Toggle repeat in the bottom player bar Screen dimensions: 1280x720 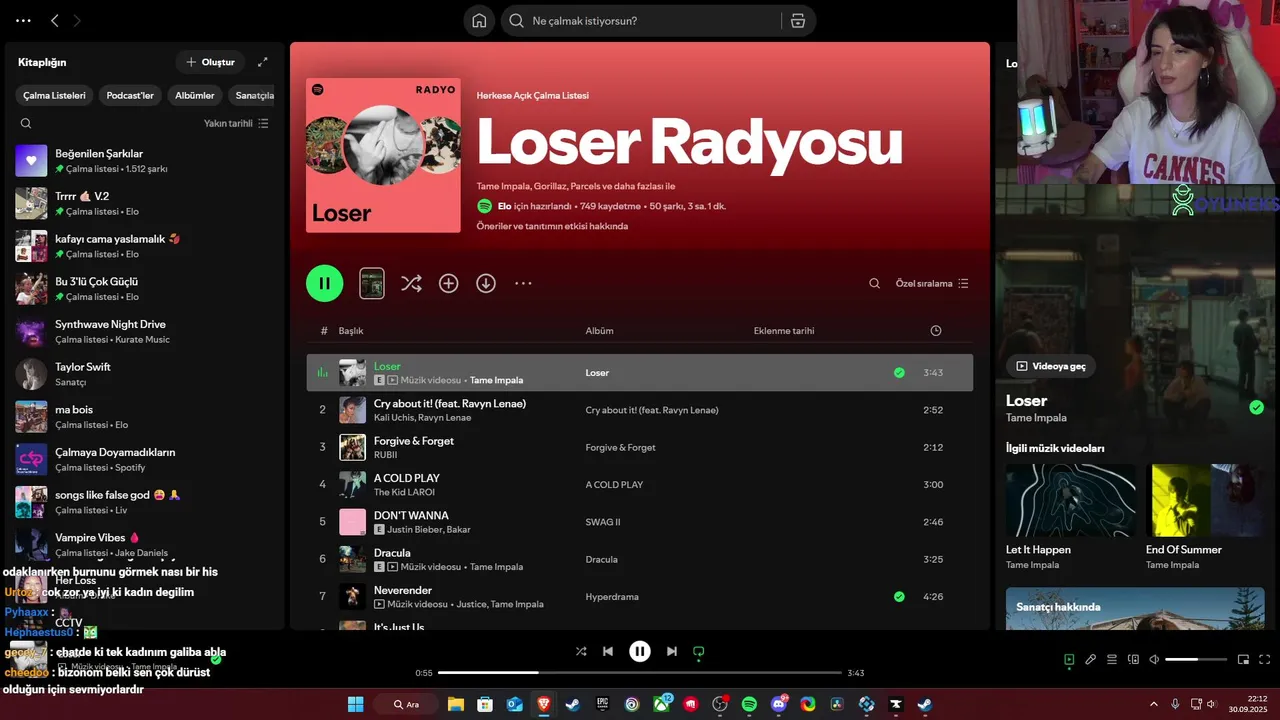[x=699, y=651]
